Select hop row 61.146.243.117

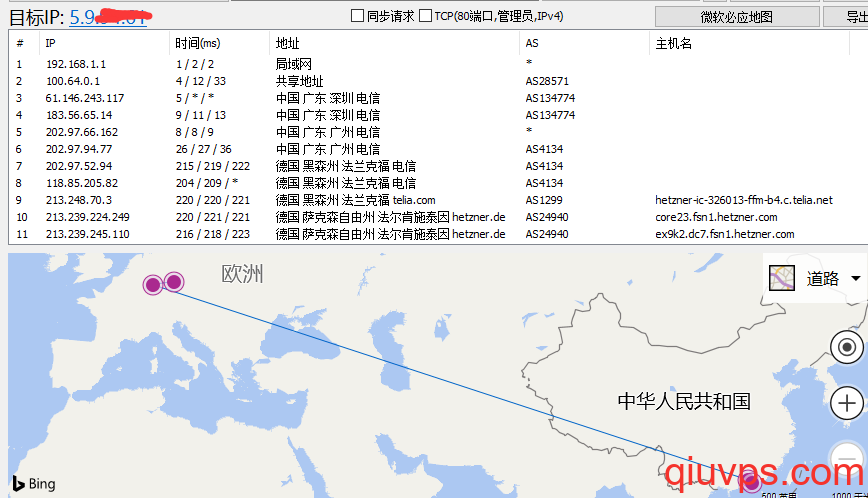[438, 98]
